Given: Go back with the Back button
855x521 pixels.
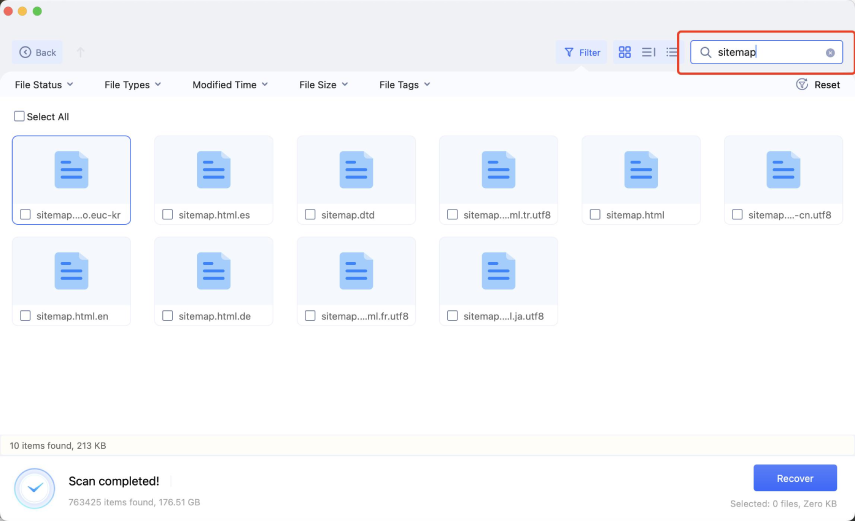Looking at the screenshot, I should (x=38, y=52).
